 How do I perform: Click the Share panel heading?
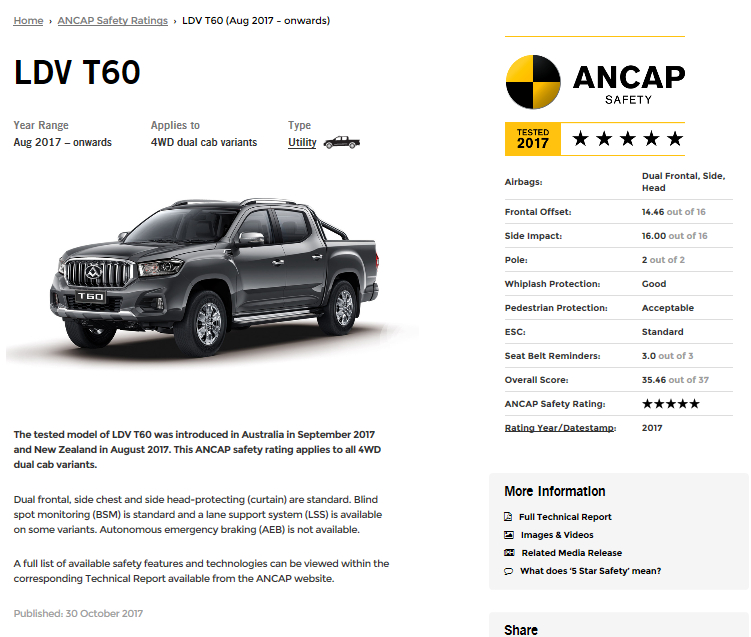click(521, 630)
